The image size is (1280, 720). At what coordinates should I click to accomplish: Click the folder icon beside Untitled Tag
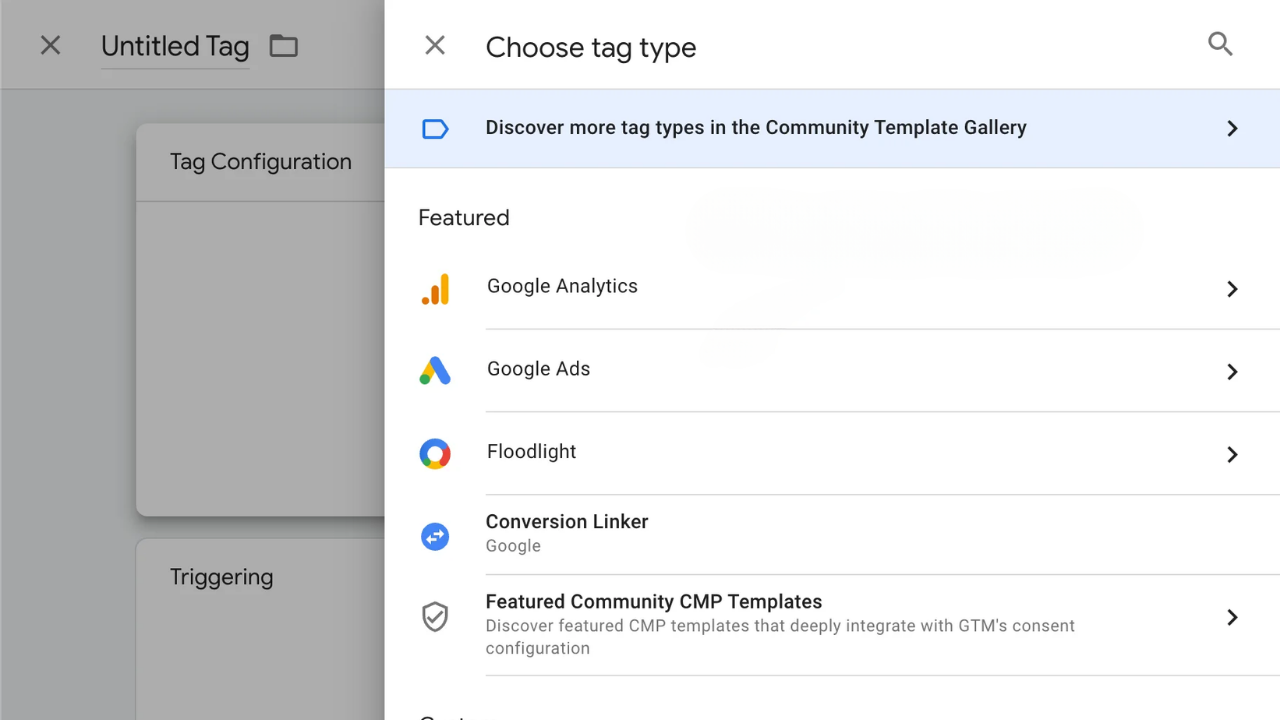284,46
